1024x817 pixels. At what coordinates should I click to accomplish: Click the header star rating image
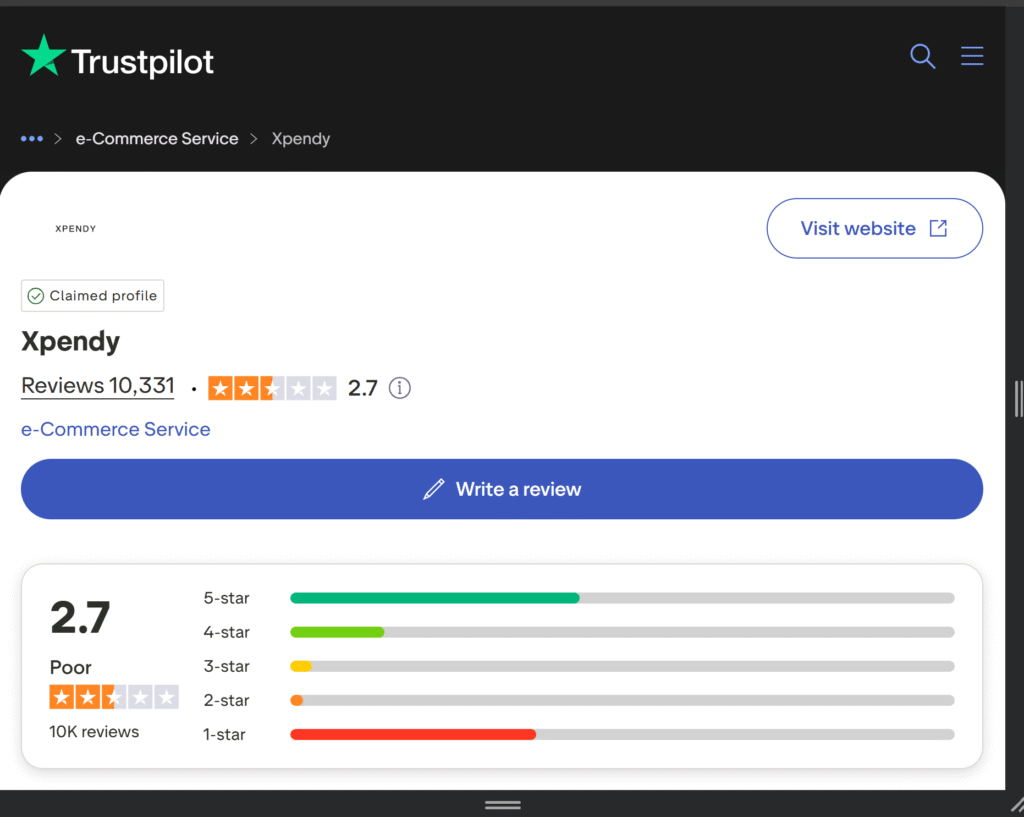[272, 388]
